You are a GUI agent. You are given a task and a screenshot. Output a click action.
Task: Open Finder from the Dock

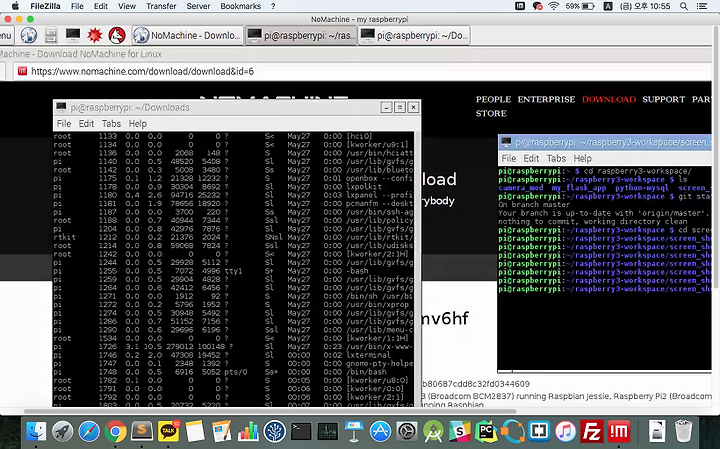click(x=36, y=432)
